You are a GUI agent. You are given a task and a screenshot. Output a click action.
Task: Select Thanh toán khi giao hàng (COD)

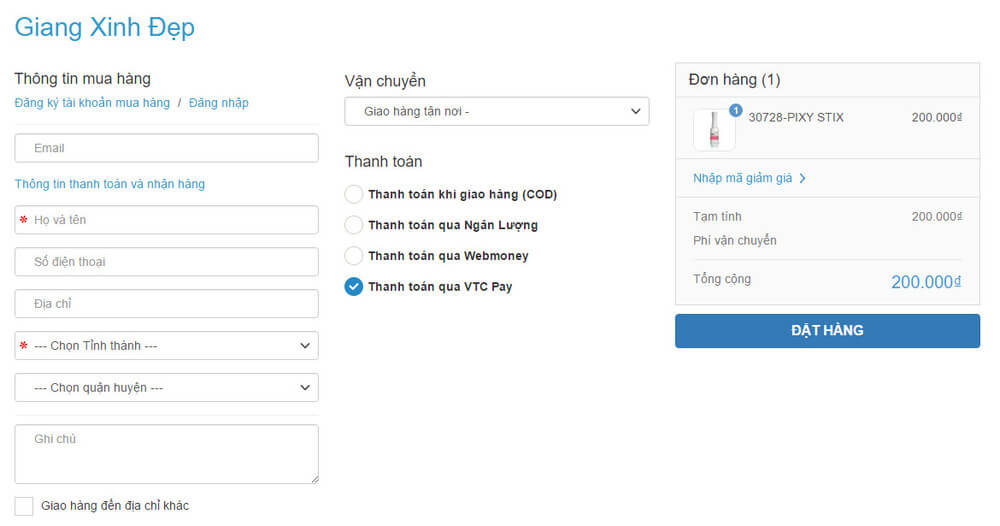pyautogui.click(x=353, y=194)
